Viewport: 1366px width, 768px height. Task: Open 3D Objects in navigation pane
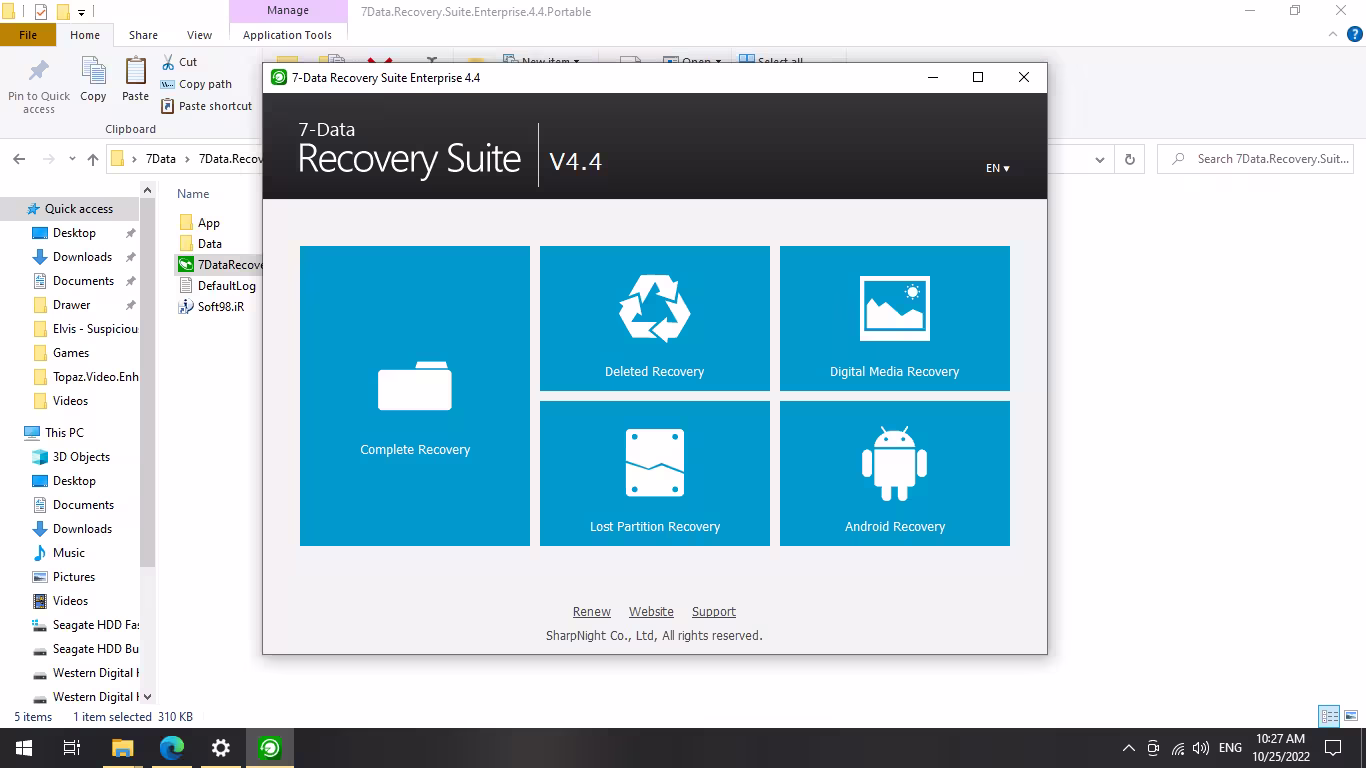point(81,457)
